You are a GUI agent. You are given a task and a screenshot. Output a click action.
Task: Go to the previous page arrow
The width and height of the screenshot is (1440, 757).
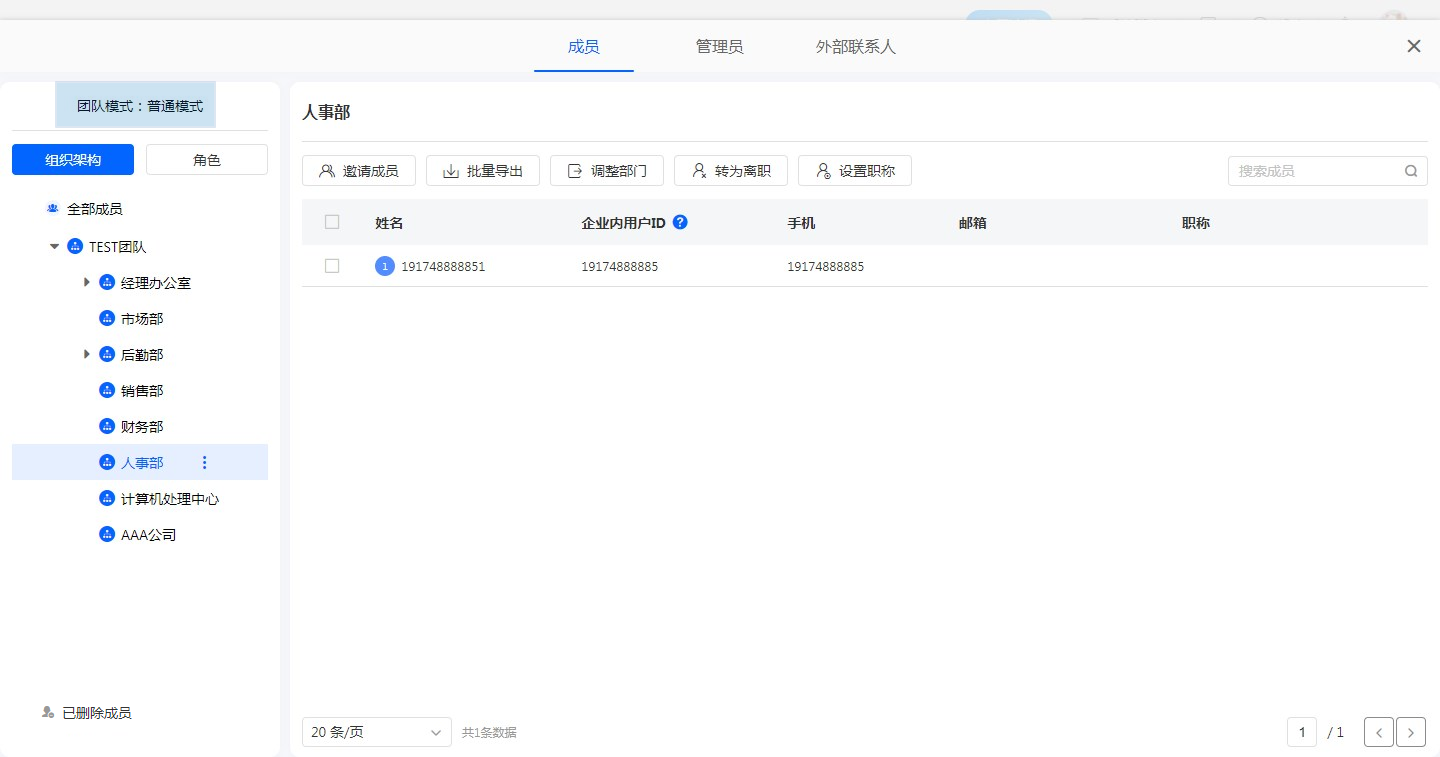pos(1379,732)
